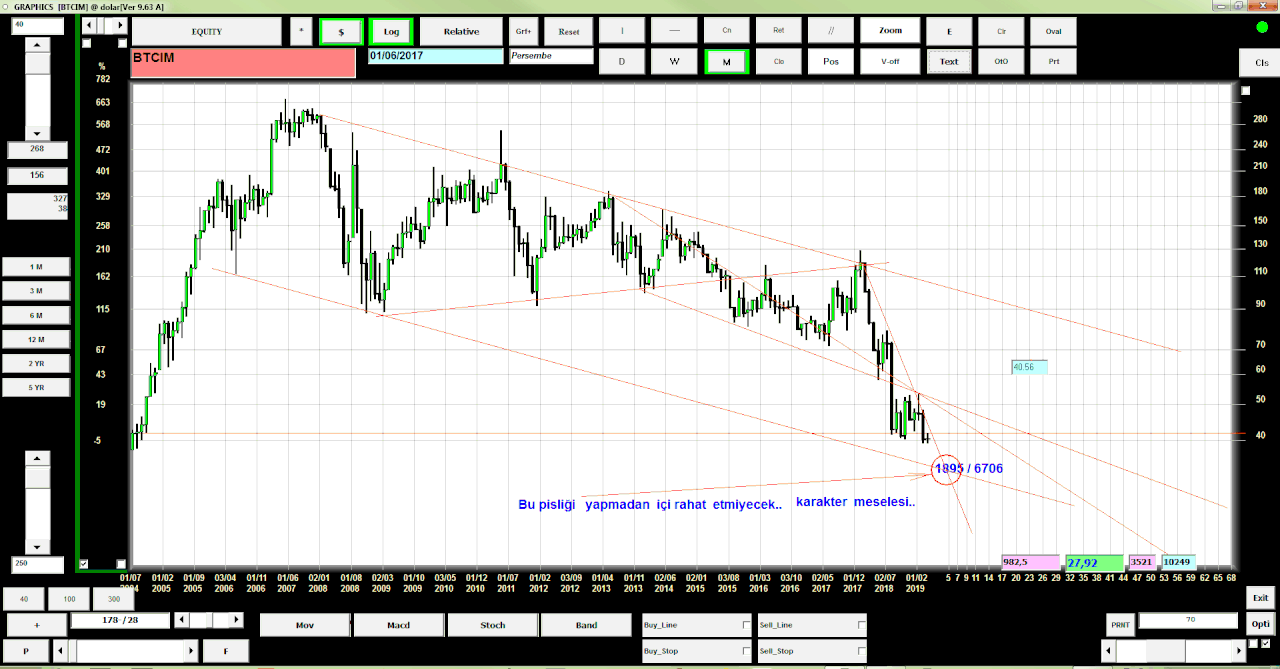The height and width of the screenshot is (669, 1280).
Task: Select the parallel lines (//) drawing tool
Action: pos(831,31)
